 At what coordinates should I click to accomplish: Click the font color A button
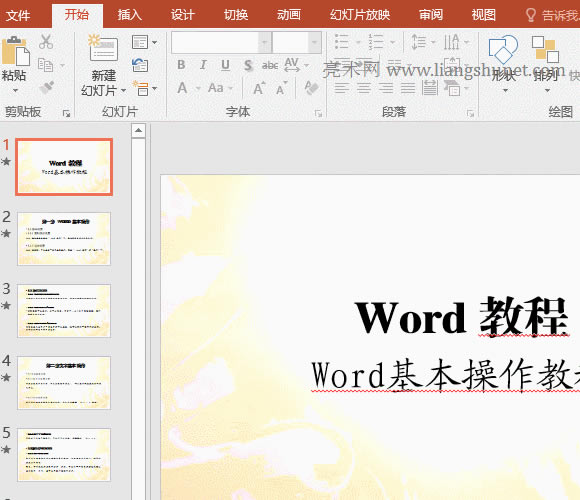(182, 88)
